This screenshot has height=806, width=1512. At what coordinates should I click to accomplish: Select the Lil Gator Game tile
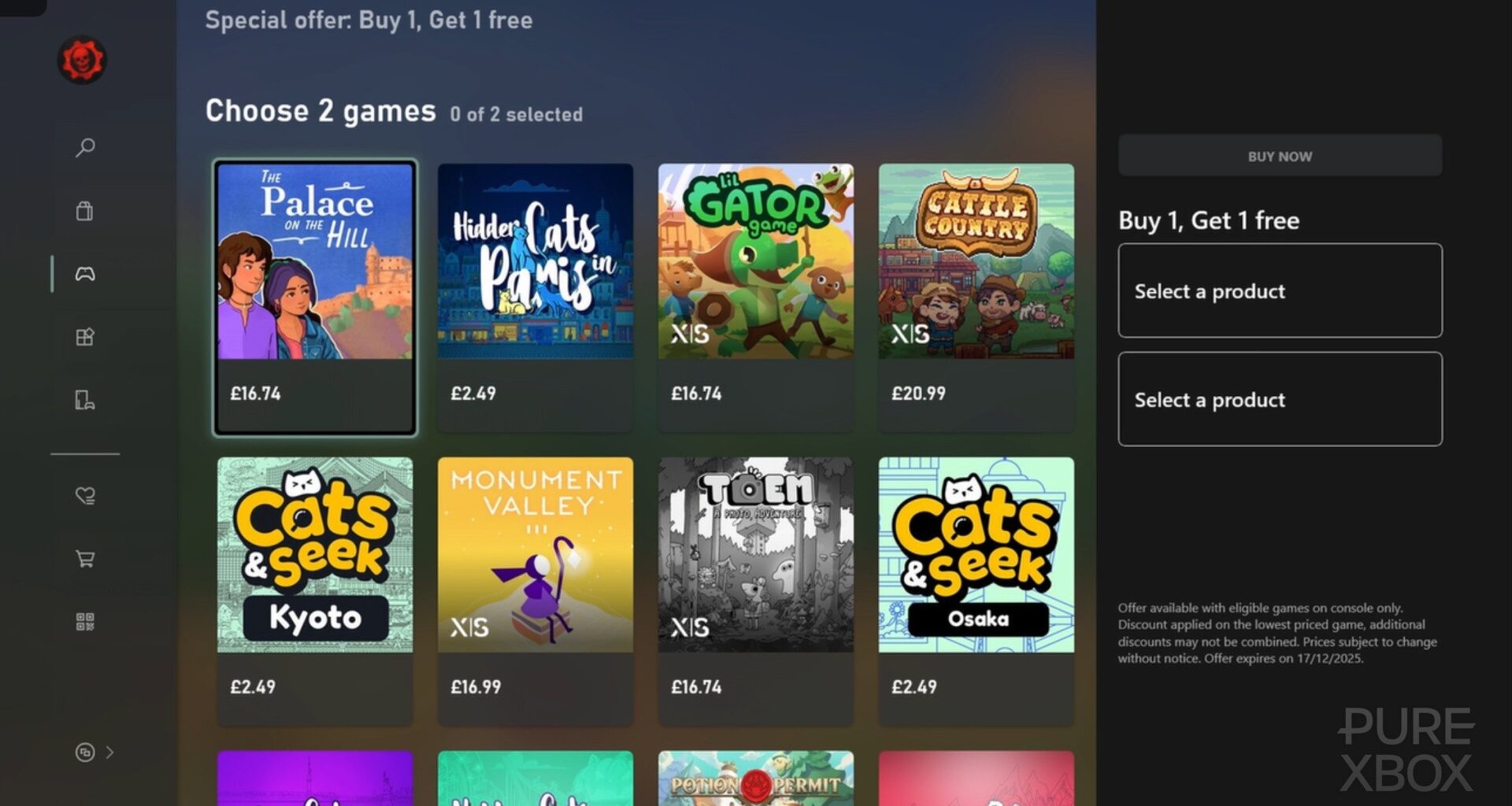[x=756, y=298]
